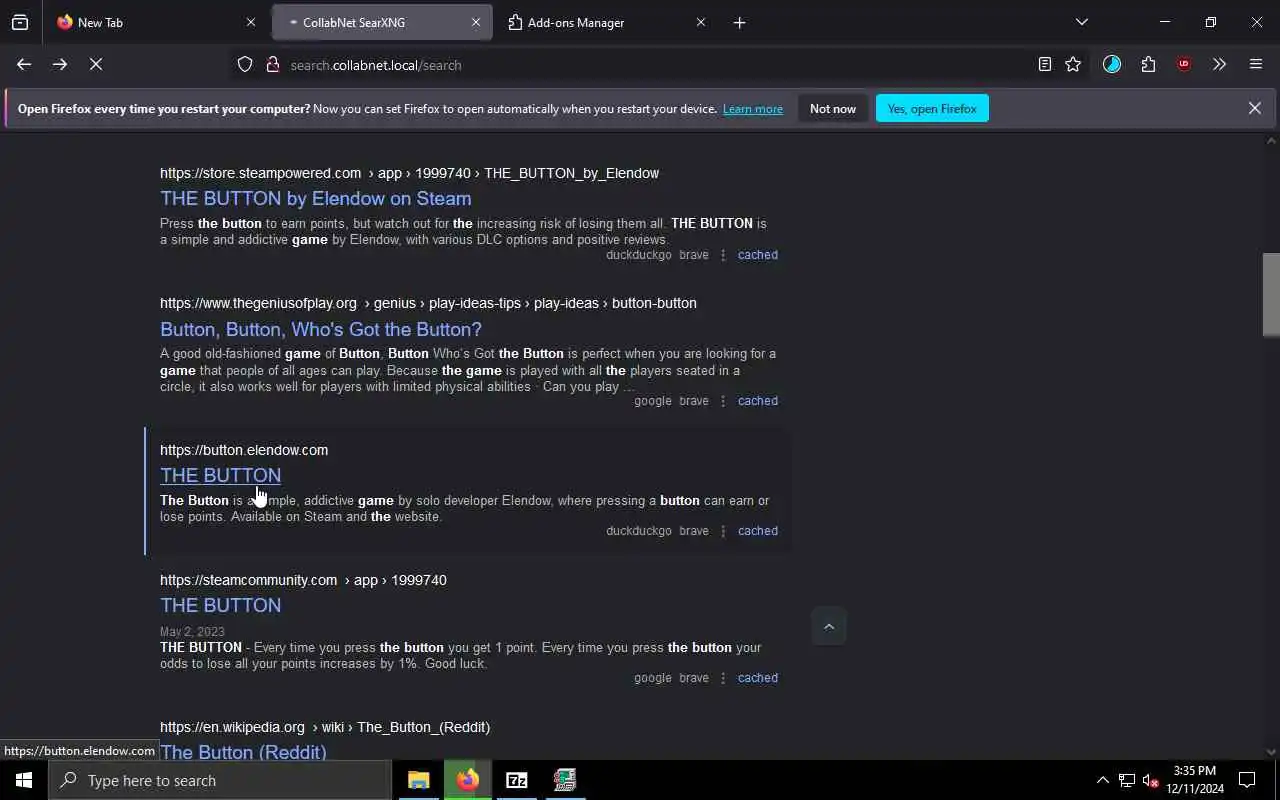Open cached copy of button.elendow.com result
The width and height of the screenshot is (1280, 800).
click(758, 531)
